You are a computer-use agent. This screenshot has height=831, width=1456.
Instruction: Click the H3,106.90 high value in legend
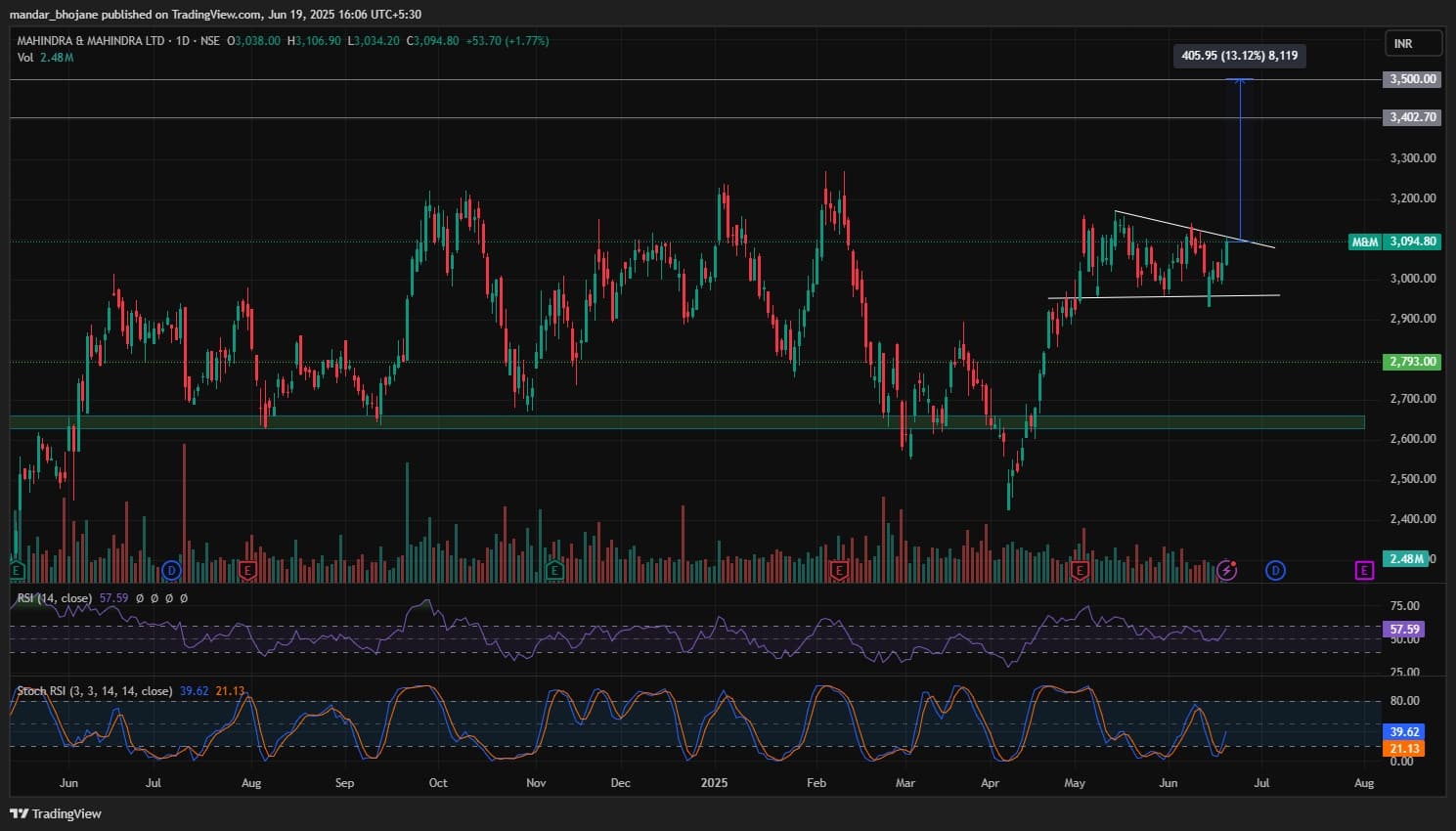314,41
